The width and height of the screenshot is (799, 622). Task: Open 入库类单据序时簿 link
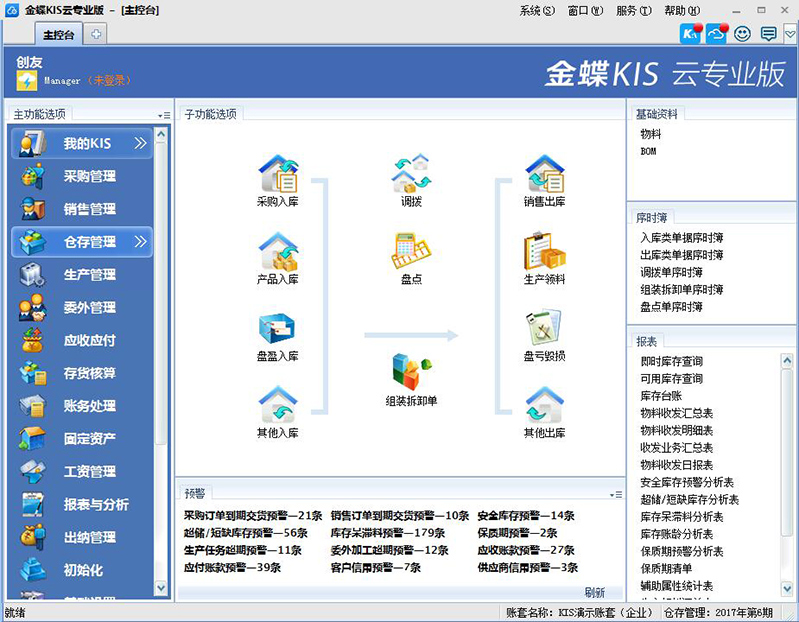pos(682,238)
